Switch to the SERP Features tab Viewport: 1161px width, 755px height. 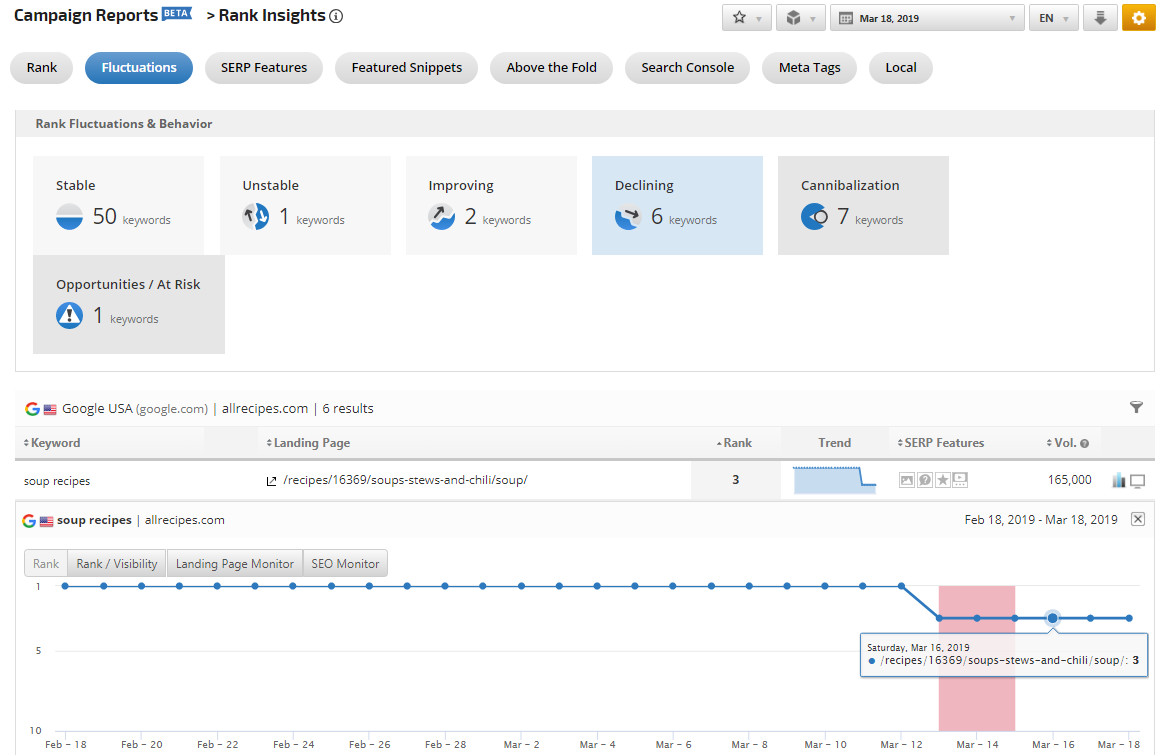coord(264,68)
